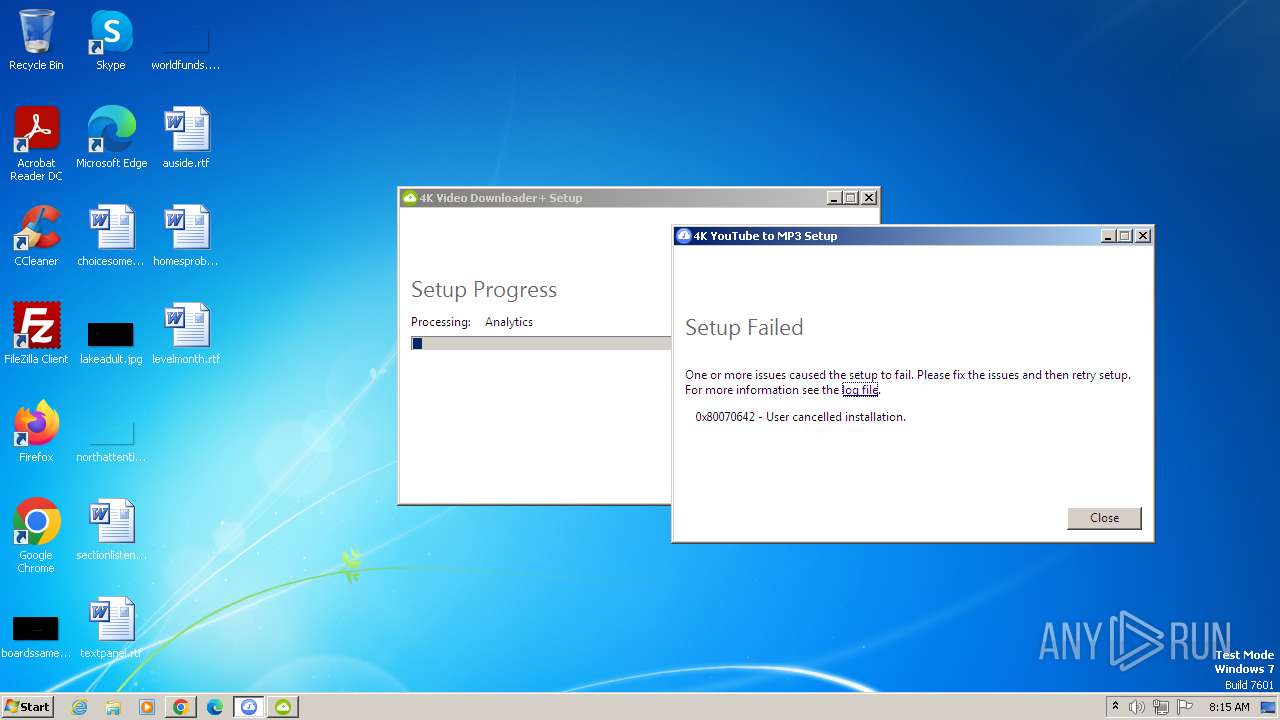Open the network tray icon
Screen dimensions: 1280x720
pos(1161,707)
